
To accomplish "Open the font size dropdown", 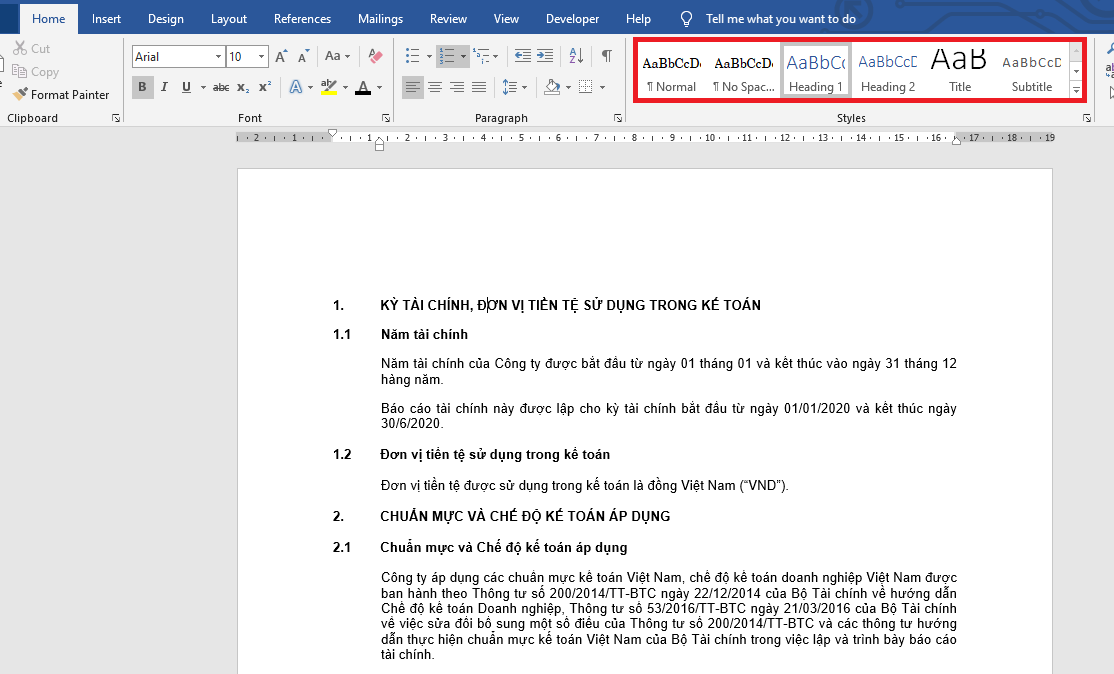I will click(x=261, y=57).
